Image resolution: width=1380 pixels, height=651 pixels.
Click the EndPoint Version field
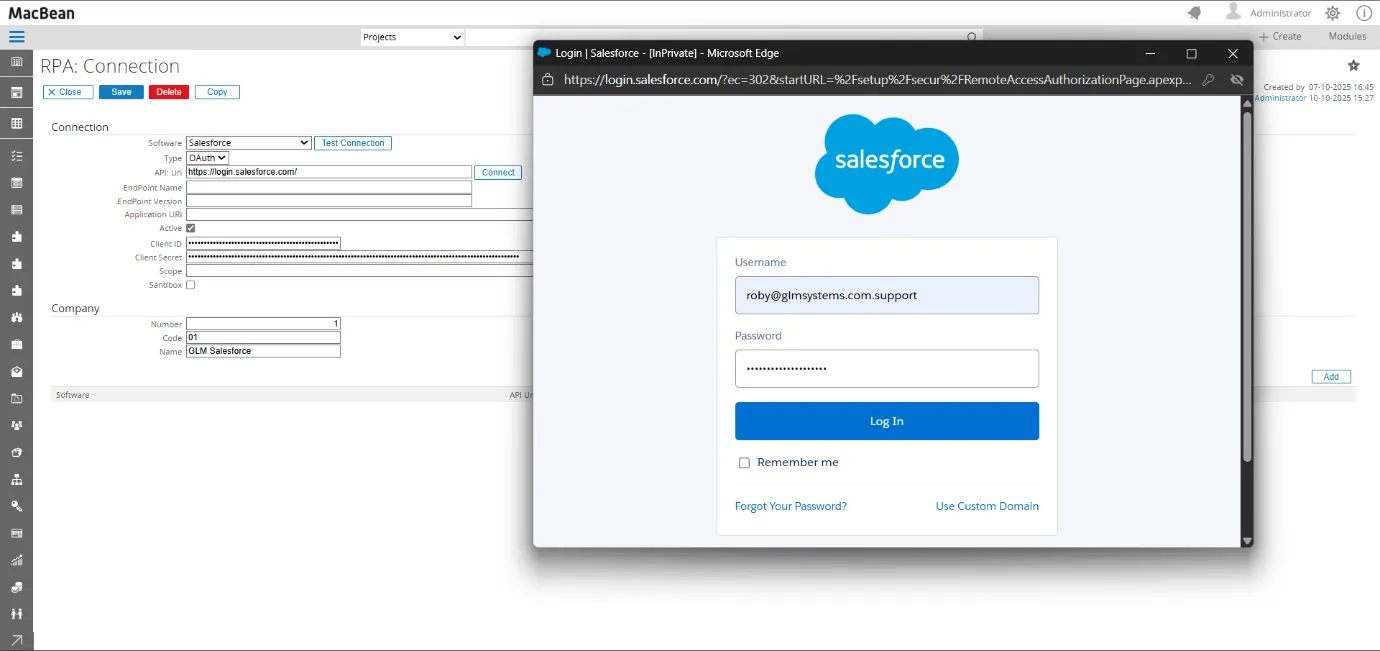[x=329, y=201]
